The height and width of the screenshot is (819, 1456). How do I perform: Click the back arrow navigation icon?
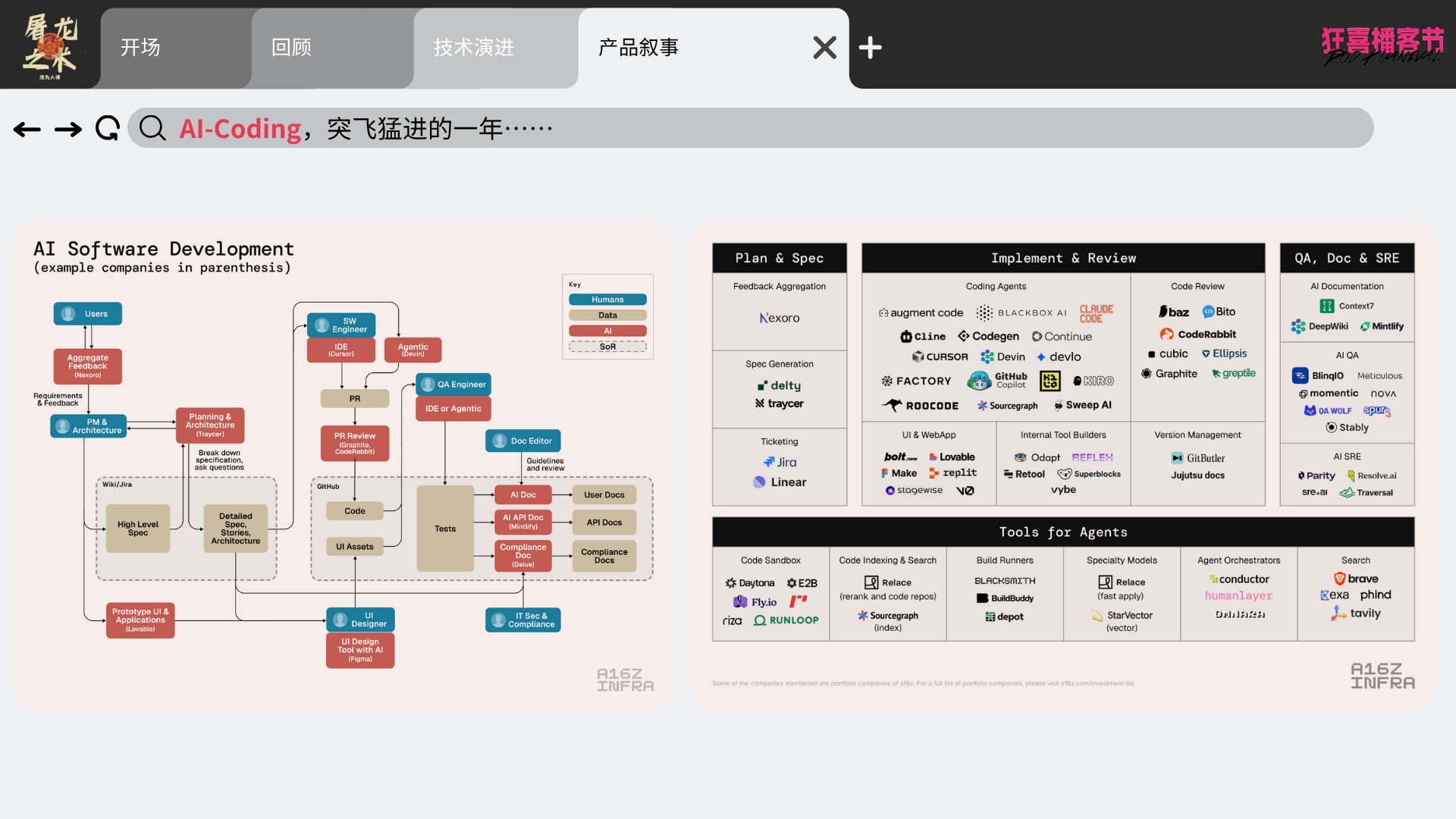click(27, 130)
